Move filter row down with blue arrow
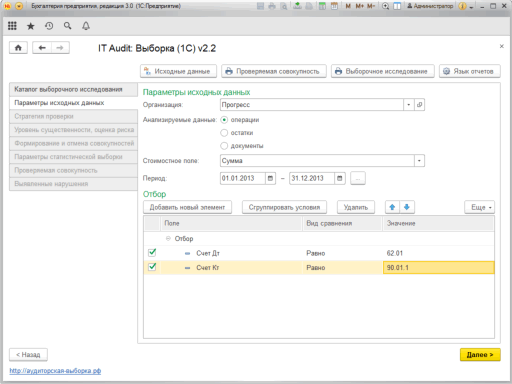This screenshot has width=512, height=384. 407,207
